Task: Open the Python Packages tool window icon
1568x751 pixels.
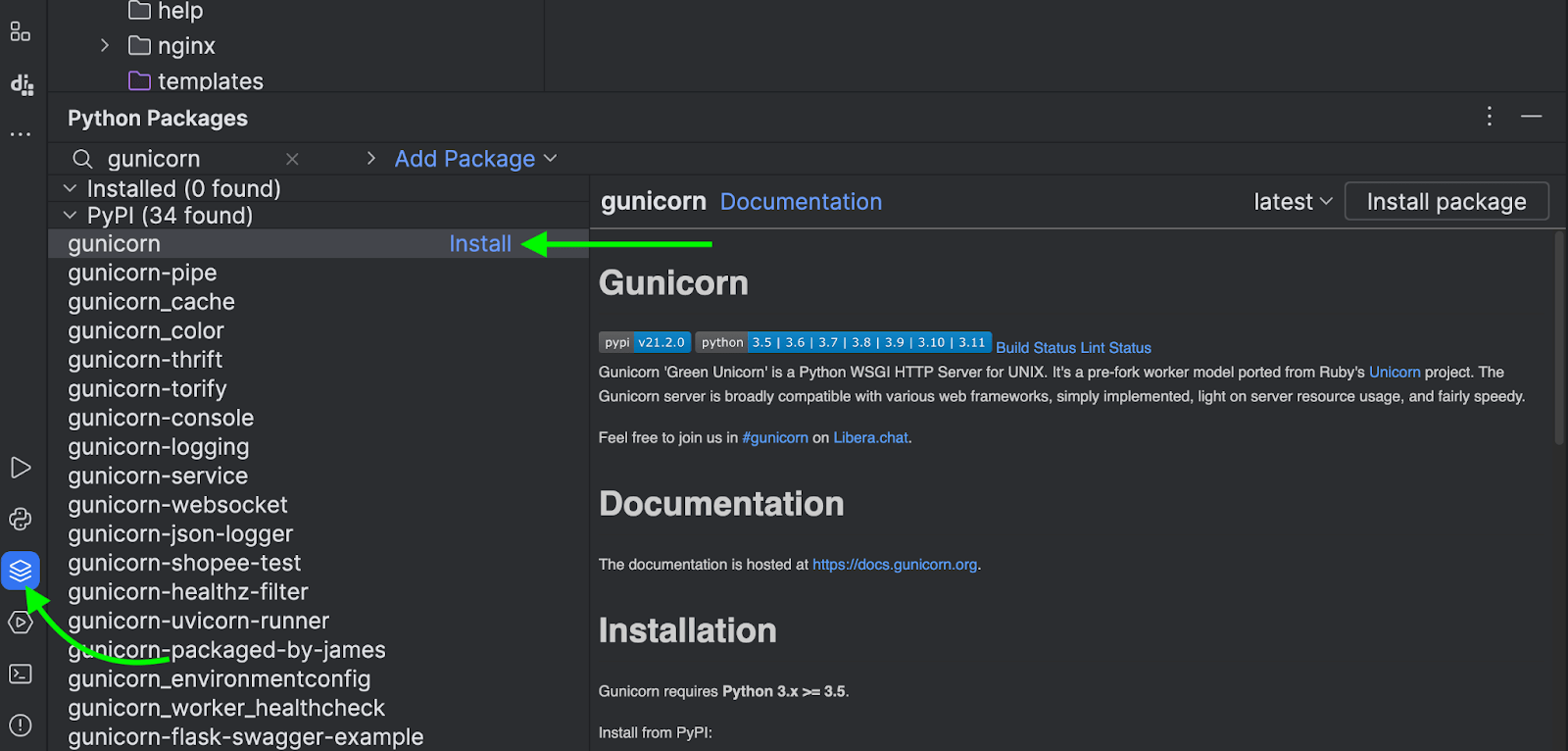Action: tap(21, 570)
